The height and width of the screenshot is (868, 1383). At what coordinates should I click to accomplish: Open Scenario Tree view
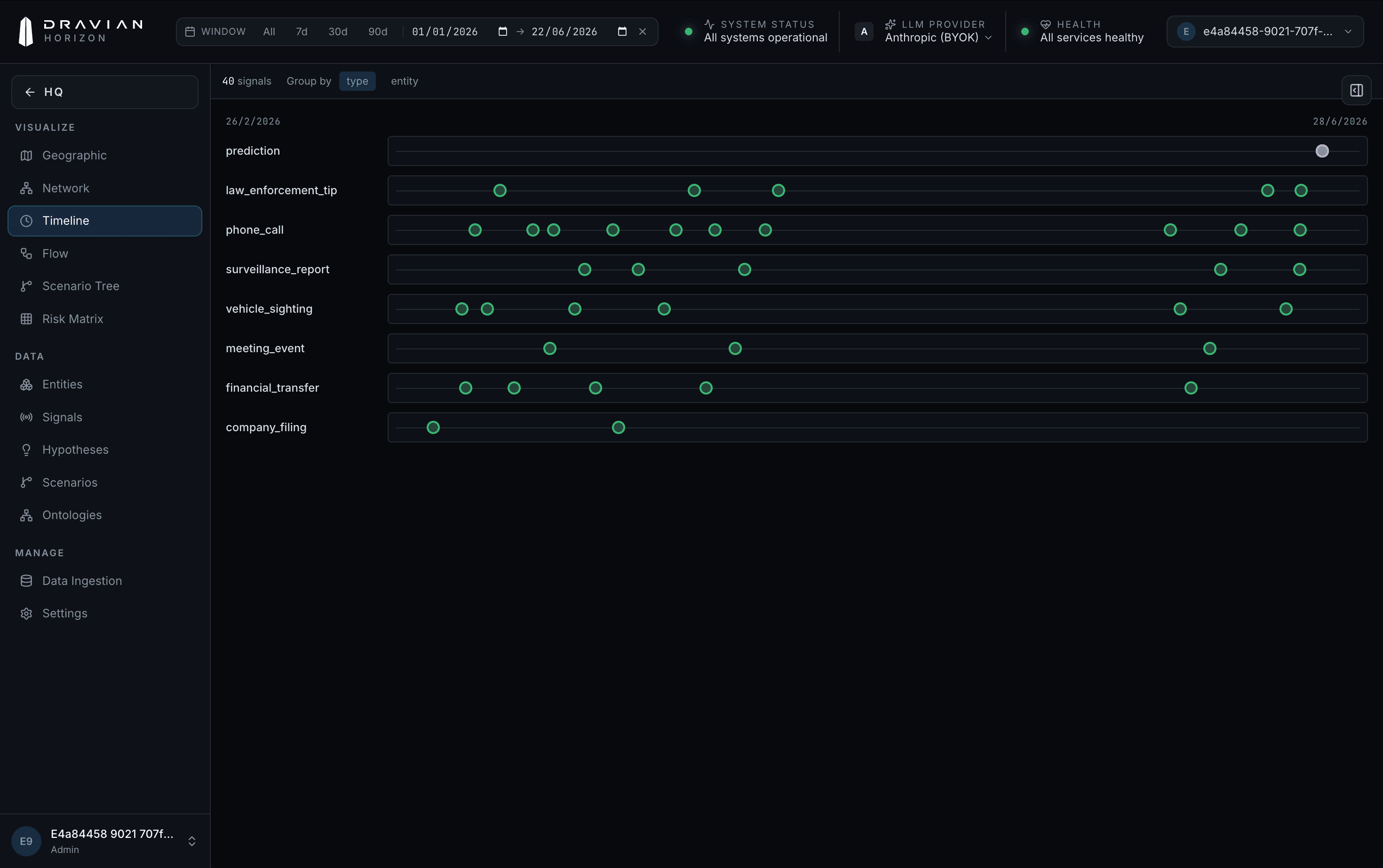click(104, 286)
